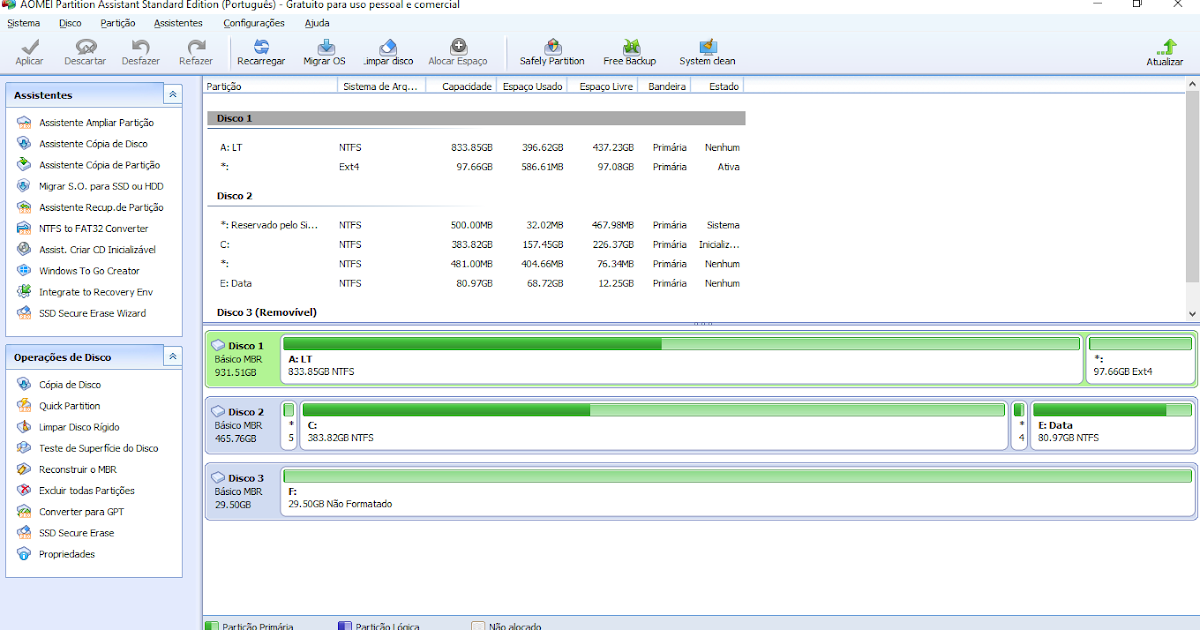Open Safely Partition tool
The width and height of the screenshot is (1200, 630).
point(552,52)
